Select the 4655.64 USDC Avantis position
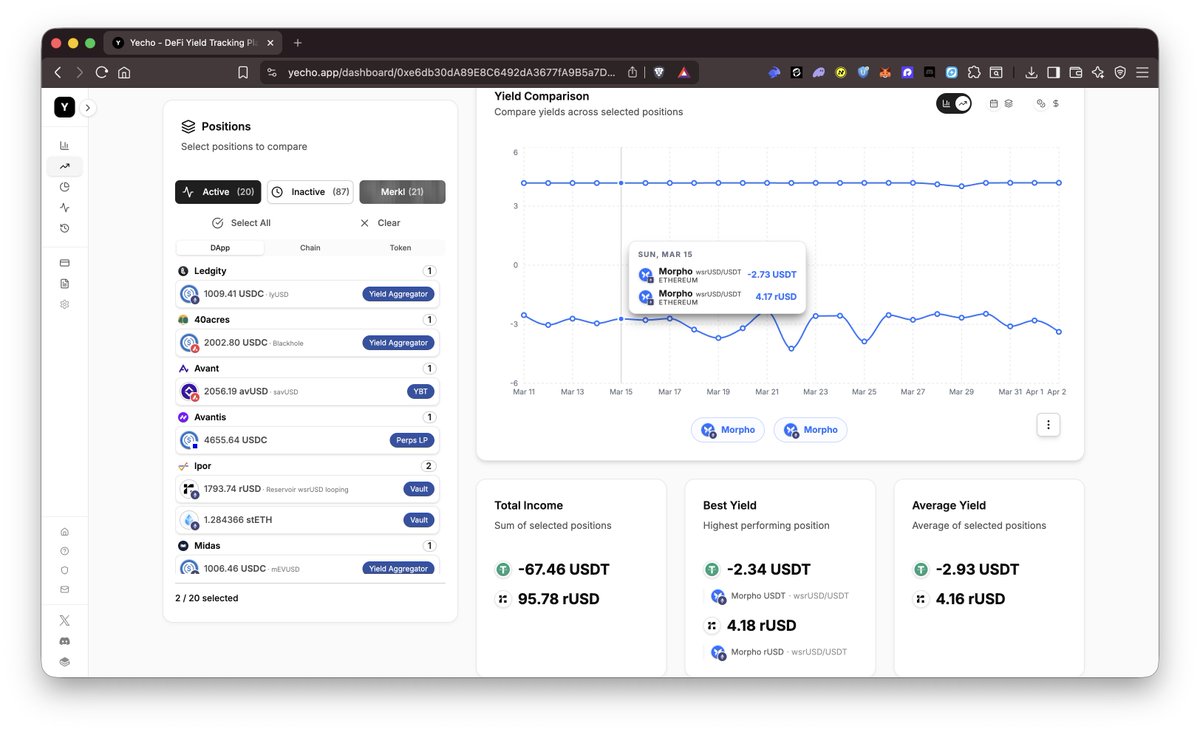This screenshot has width=1200, height=732. coord(307,440)
